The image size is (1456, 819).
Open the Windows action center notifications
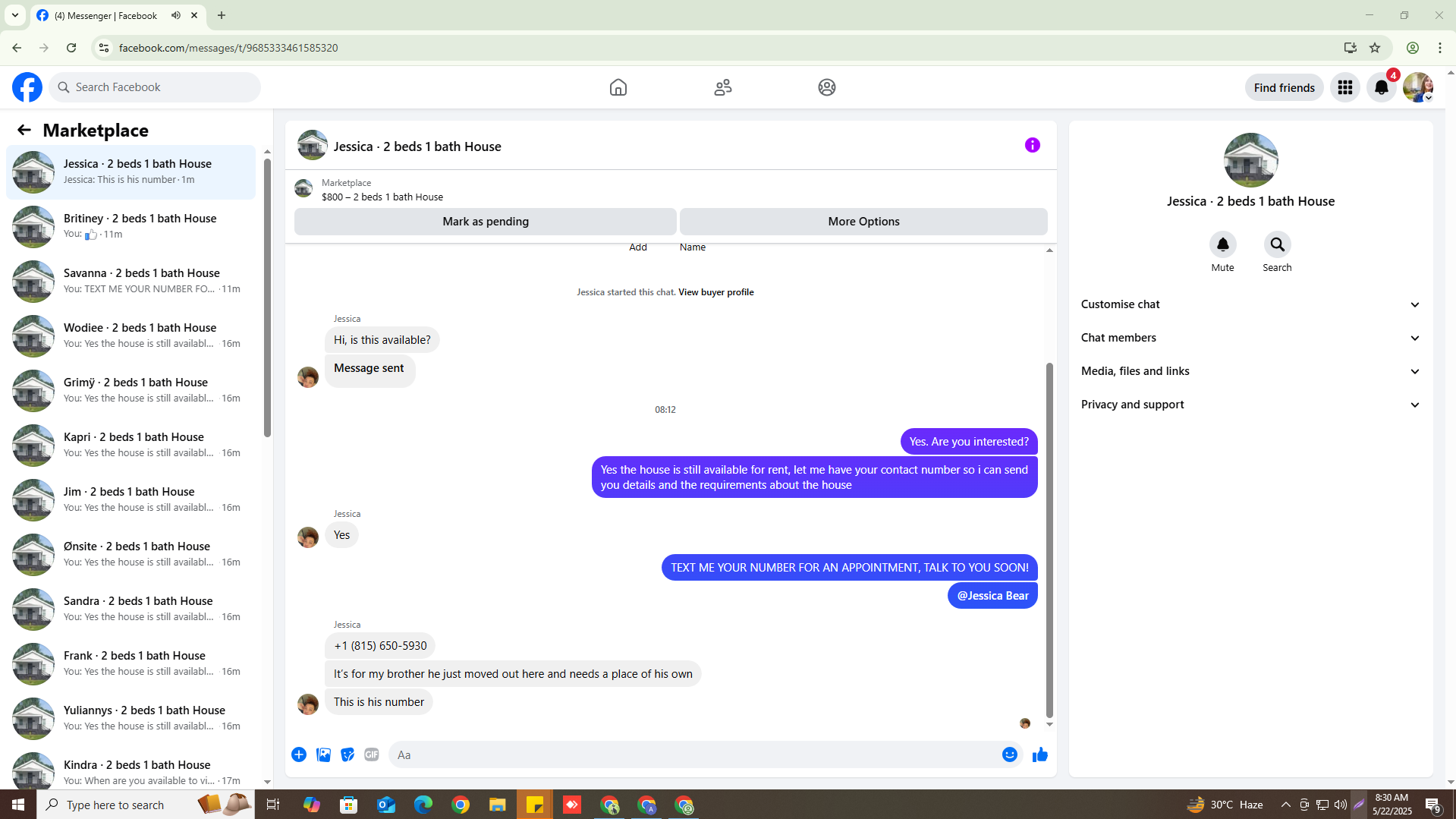click(x=1433, y=805)
